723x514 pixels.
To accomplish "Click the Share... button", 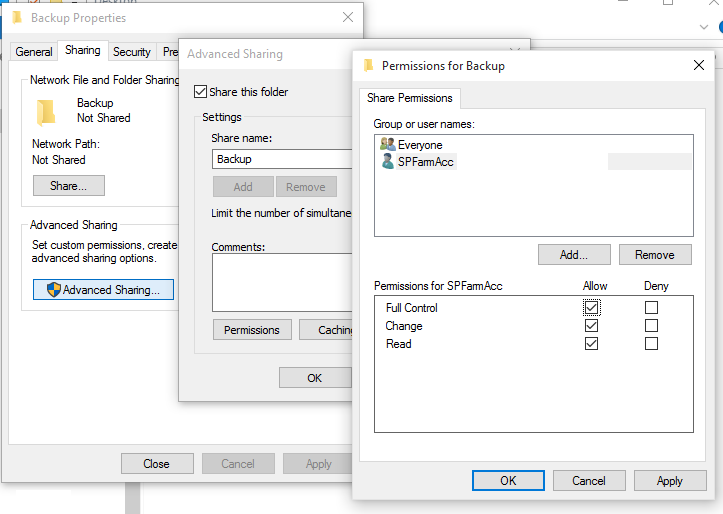I will (69, 185).
